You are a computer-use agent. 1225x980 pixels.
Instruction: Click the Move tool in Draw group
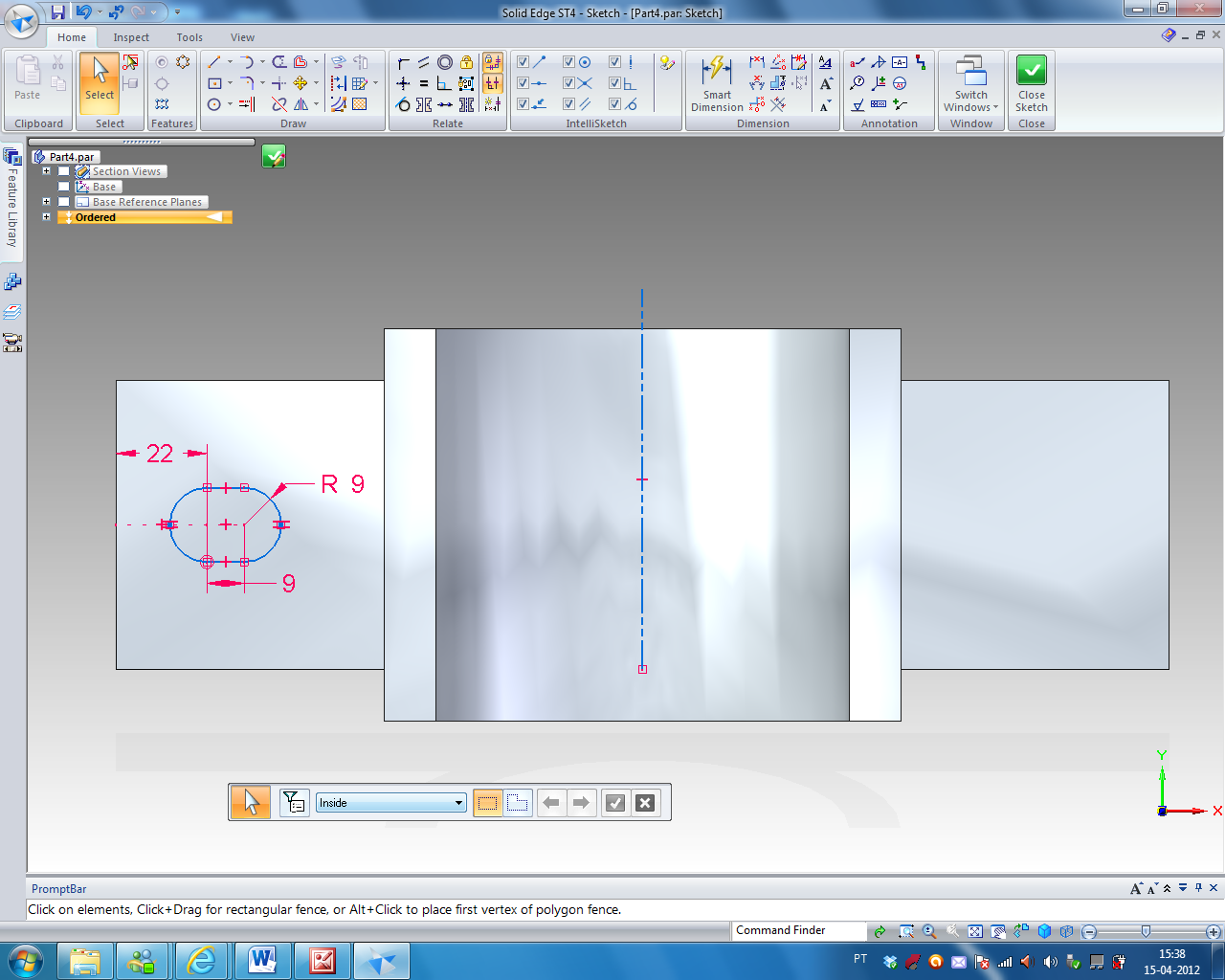click(301, 83)
